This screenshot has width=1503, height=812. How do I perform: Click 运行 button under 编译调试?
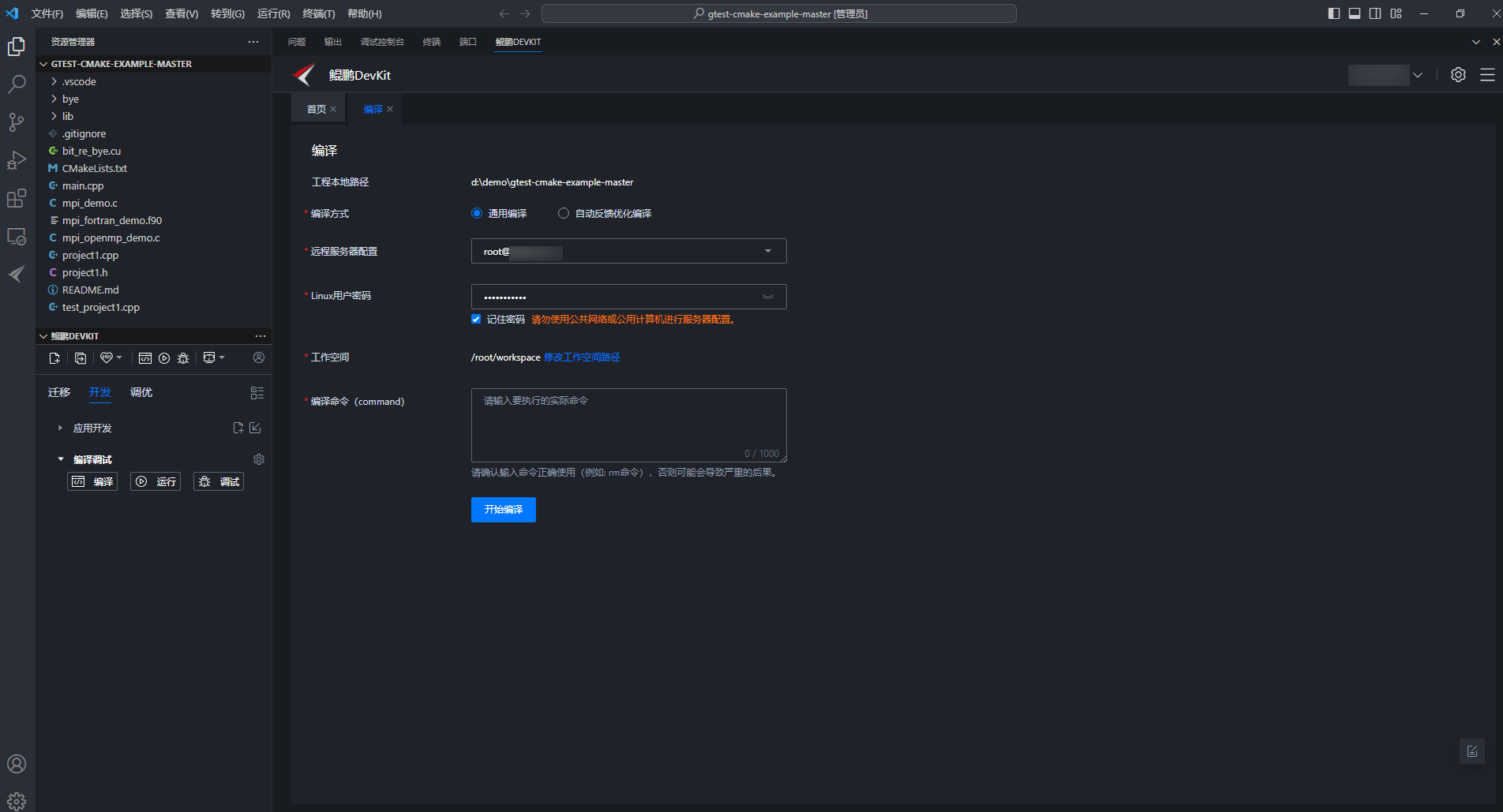156,481
